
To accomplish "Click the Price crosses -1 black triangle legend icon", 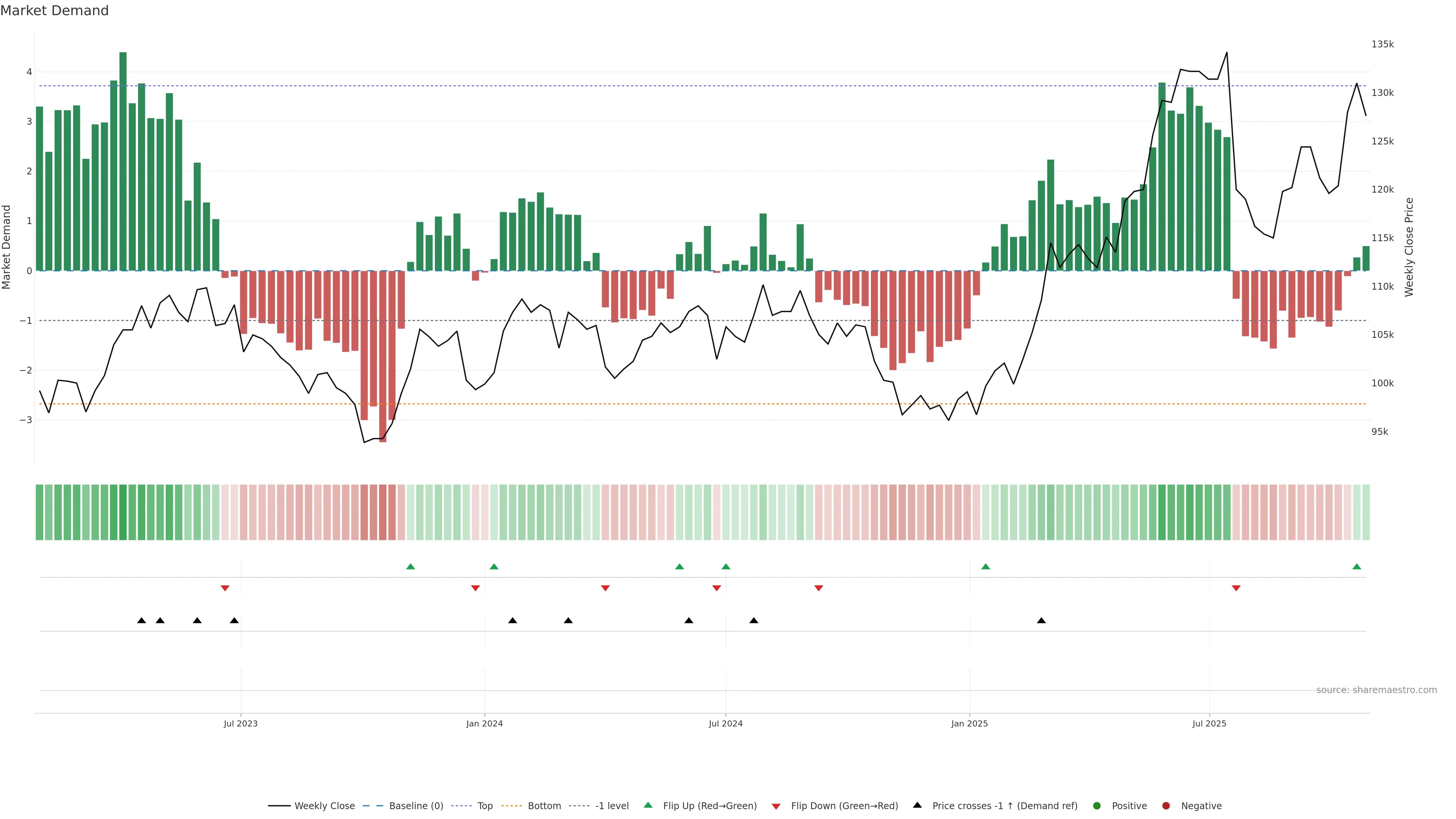I will point(917,805).
